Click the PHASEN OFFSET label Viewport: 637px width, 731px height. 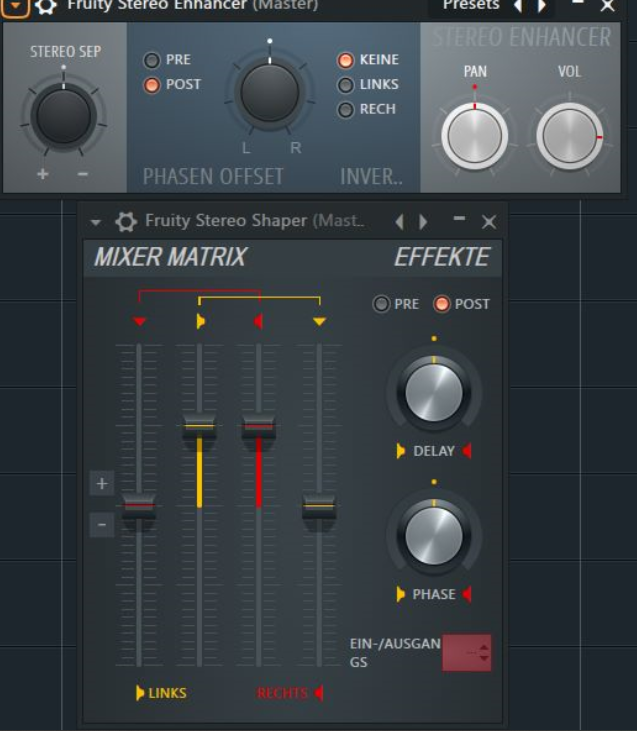(213, 177)
